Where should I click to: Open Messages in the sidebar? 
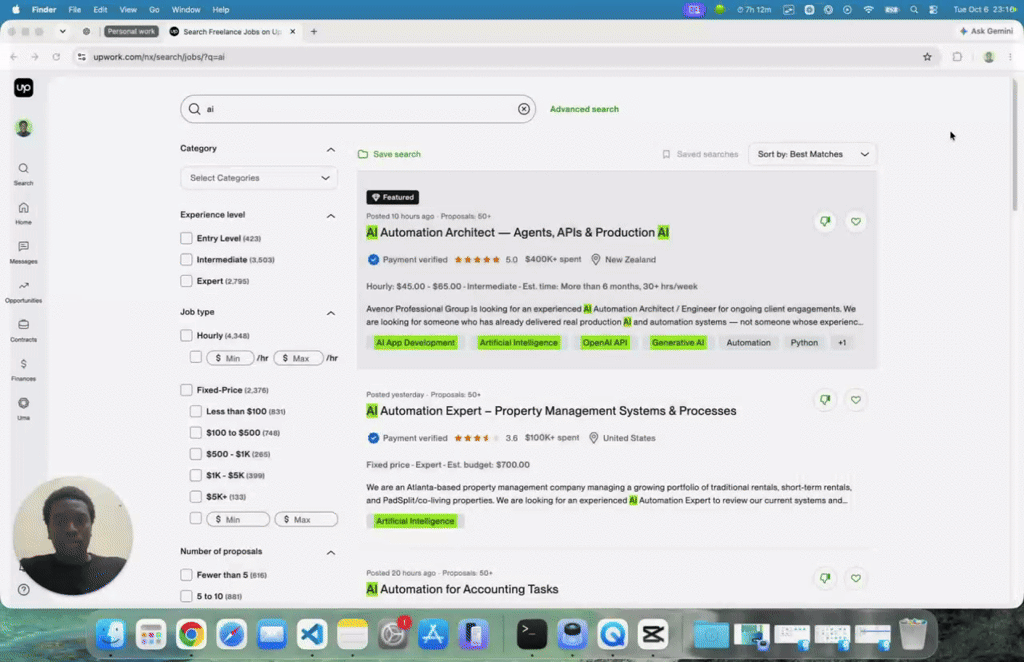pyautogui.click(x=24, y=253)
